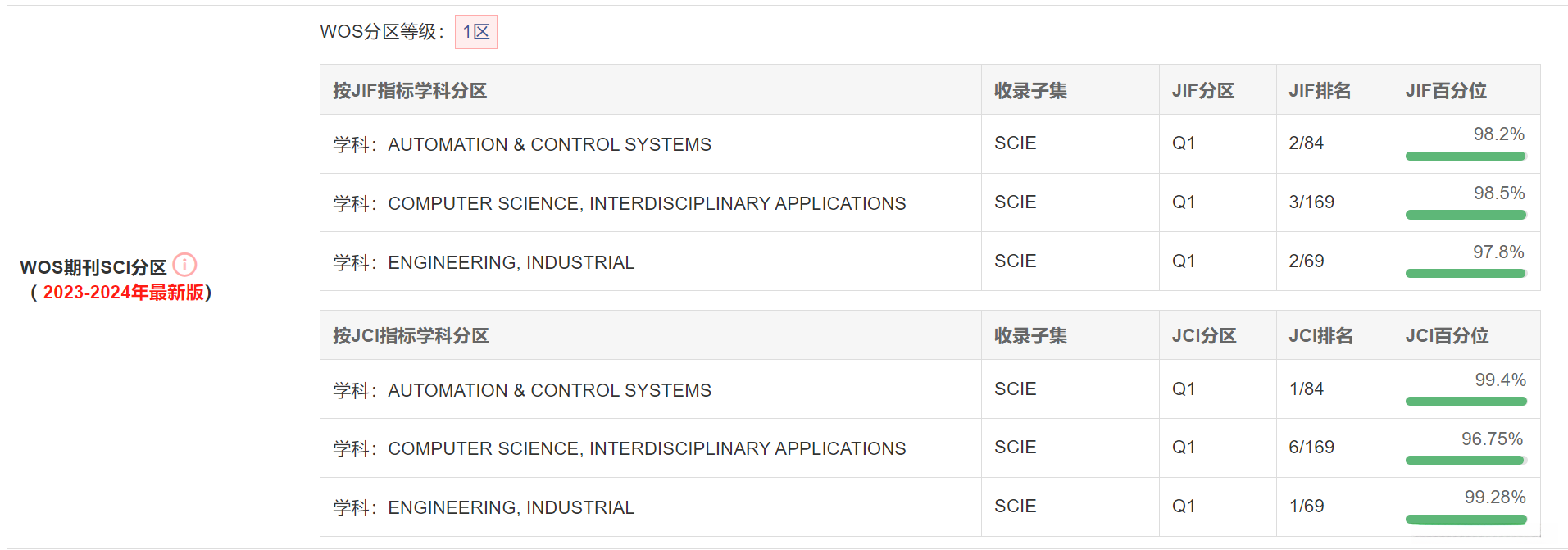Click the 按JIF指标学科分区 column header

(410, 90)
